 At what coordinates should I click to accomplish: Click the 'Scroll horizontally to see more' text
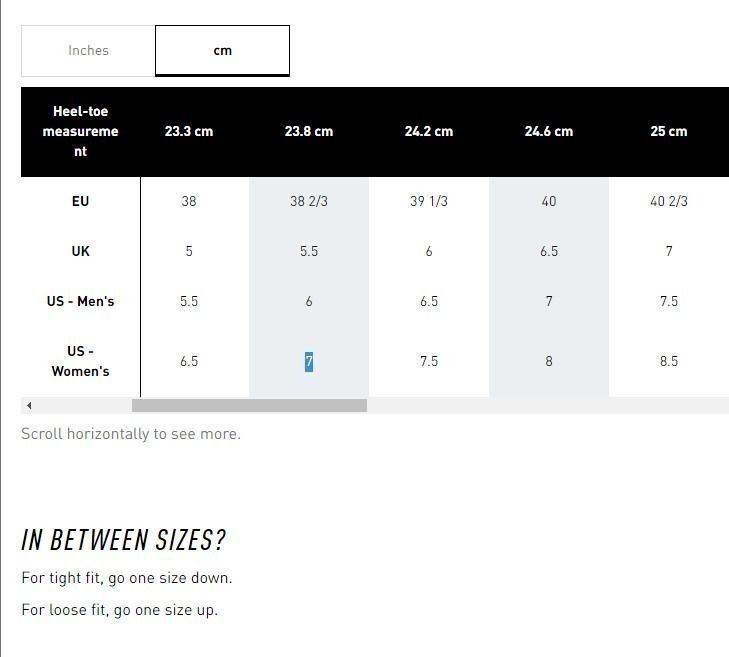(131, 434)
